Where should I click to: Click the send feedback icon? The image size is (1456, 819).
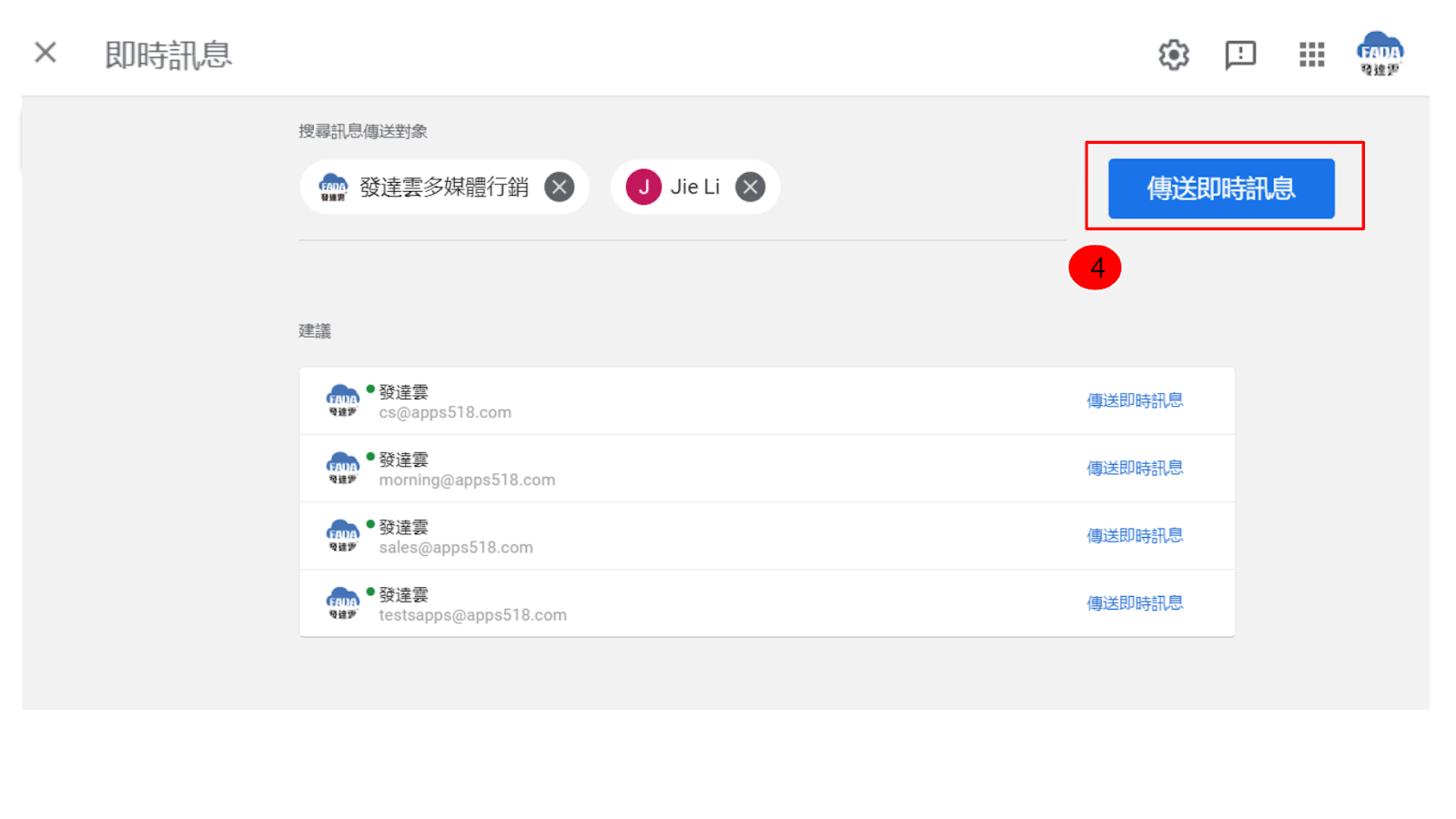coord(1240,56)
